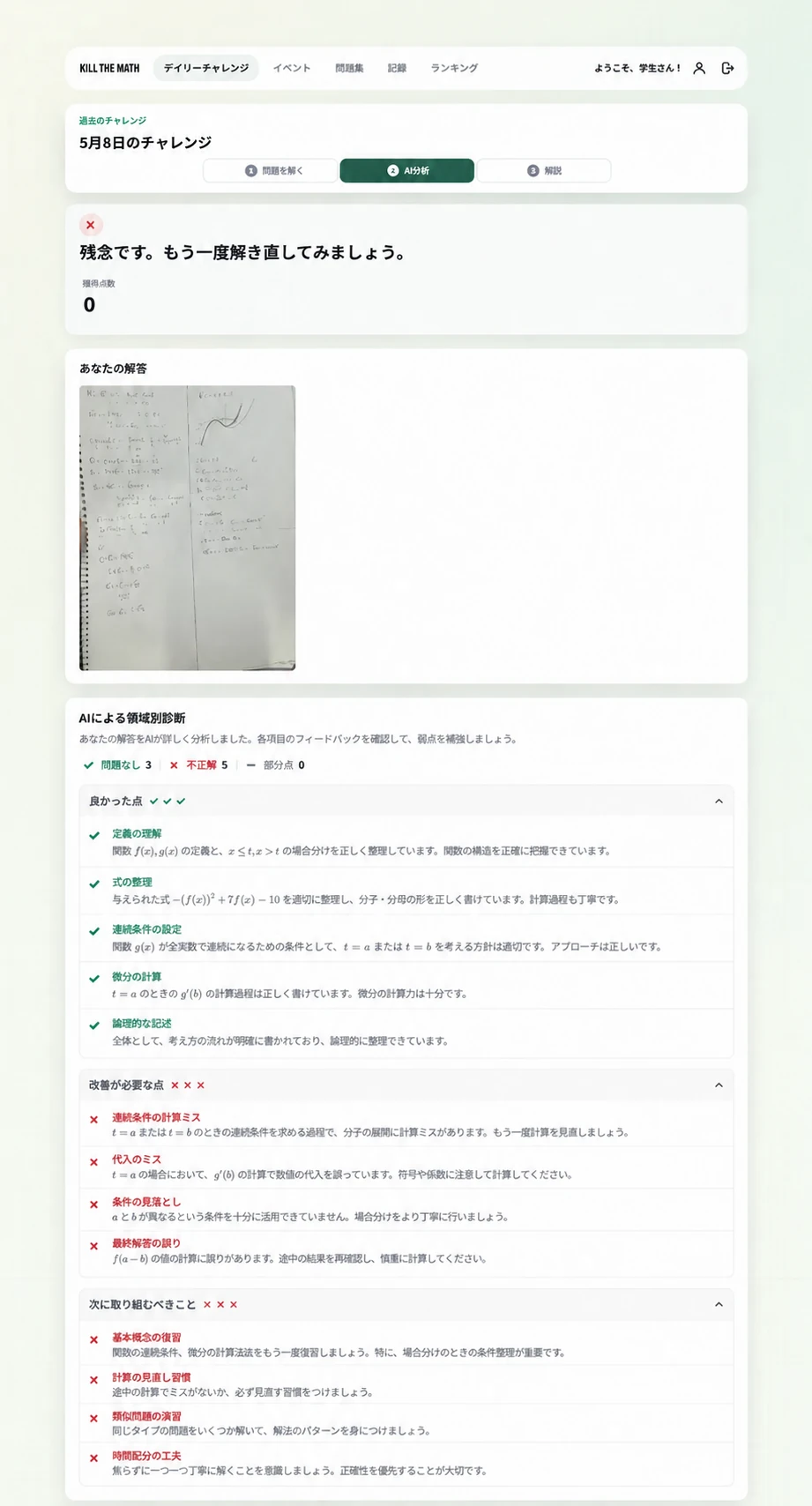Click the X icon beside 計算の見直し習慣
This screenshot has width=812, height=1506.
(x=94, y=1380)
